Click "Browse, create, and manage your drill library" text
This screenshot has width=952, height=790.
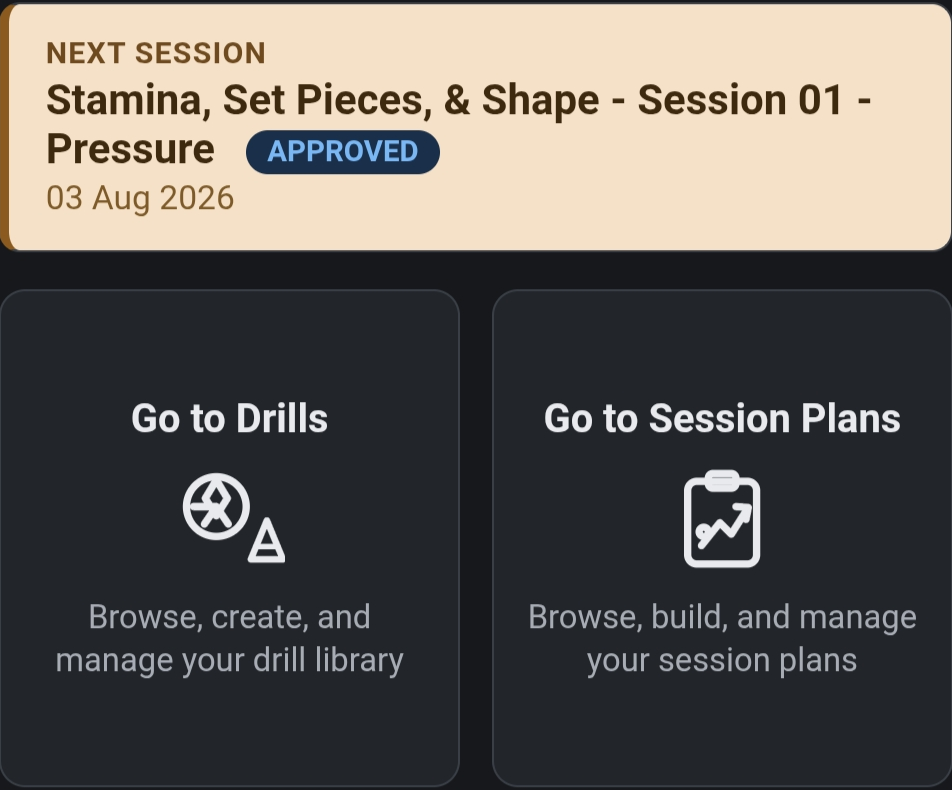(230, 639)
